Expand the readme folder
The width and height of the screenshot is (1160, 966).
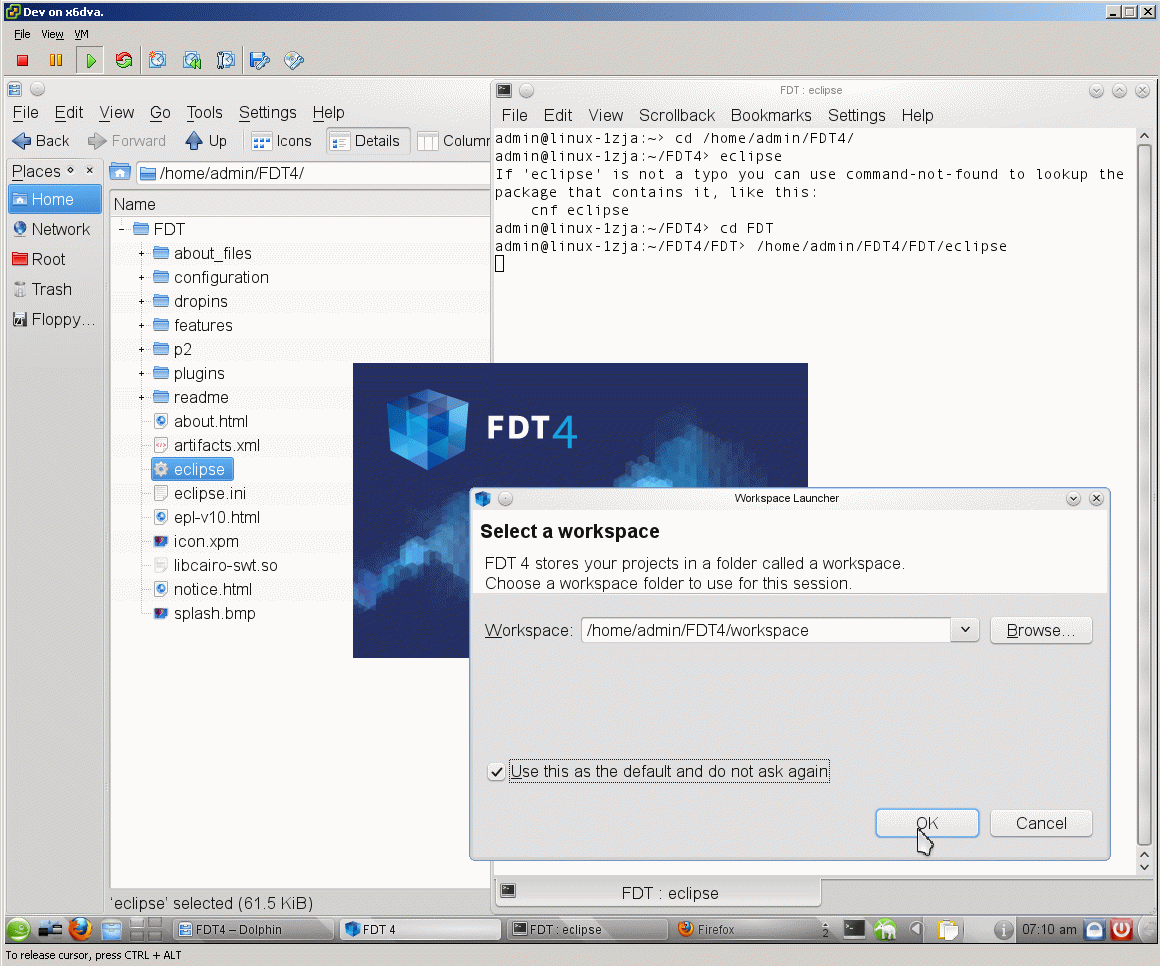141,397
